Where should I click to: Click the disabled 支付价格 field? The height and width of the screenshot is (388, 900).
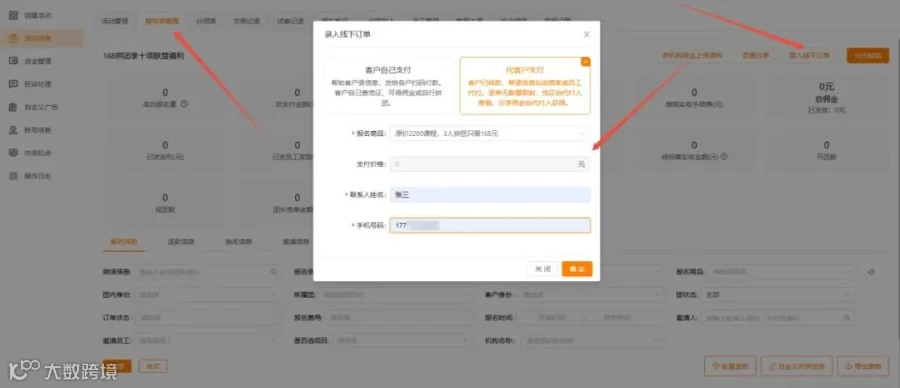(x=490, y=164)
